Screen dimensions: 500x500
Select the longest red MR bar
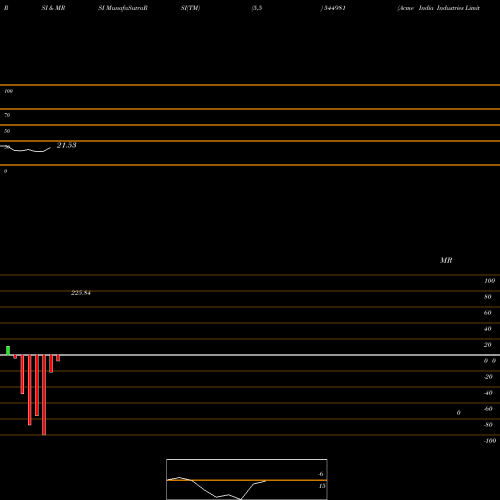point(44,395)
